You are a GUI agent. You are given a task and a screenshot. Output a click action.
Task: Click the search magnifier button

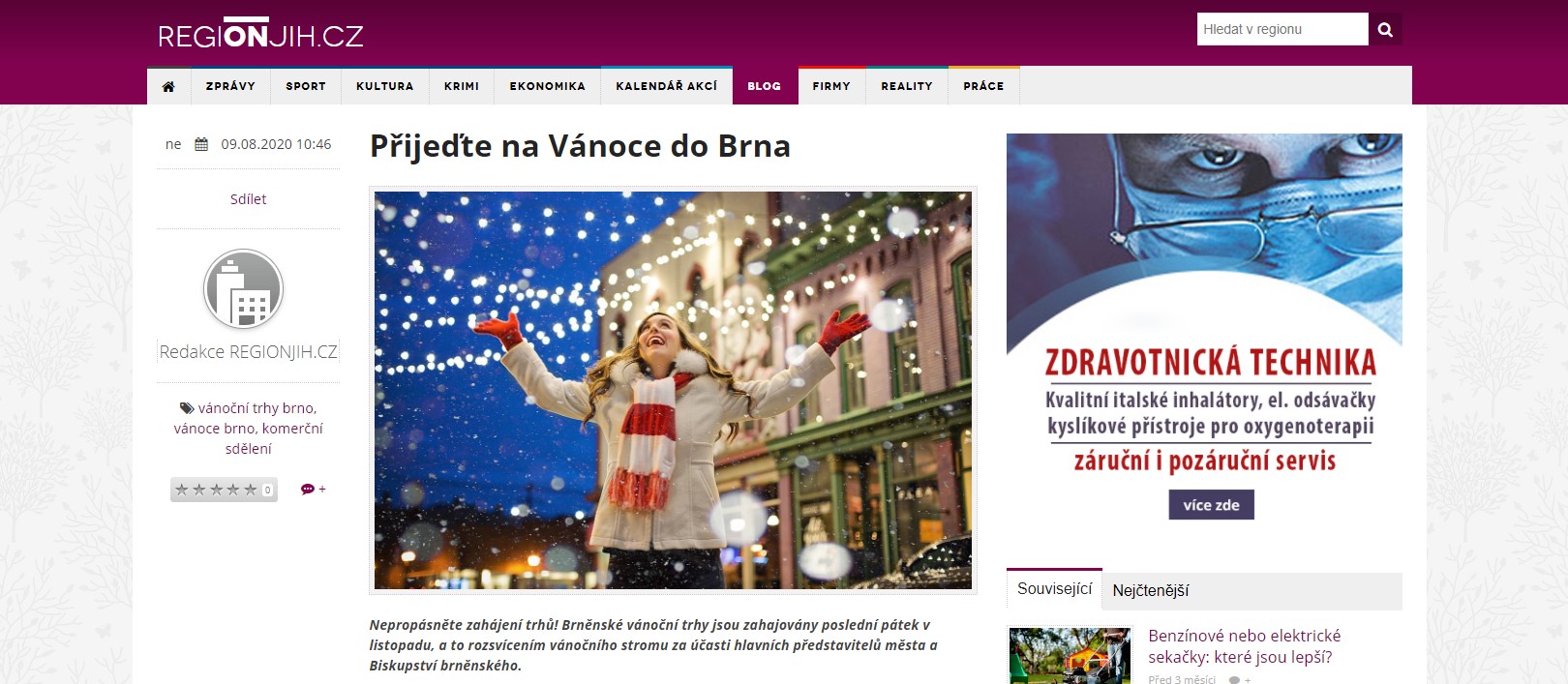point(1385,29)
